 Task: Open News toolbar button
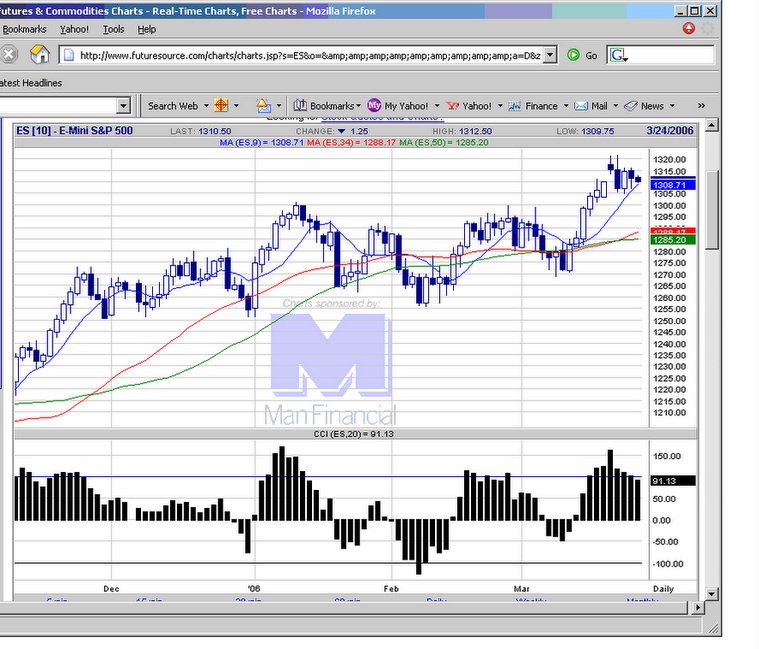[x=644, y=106]
